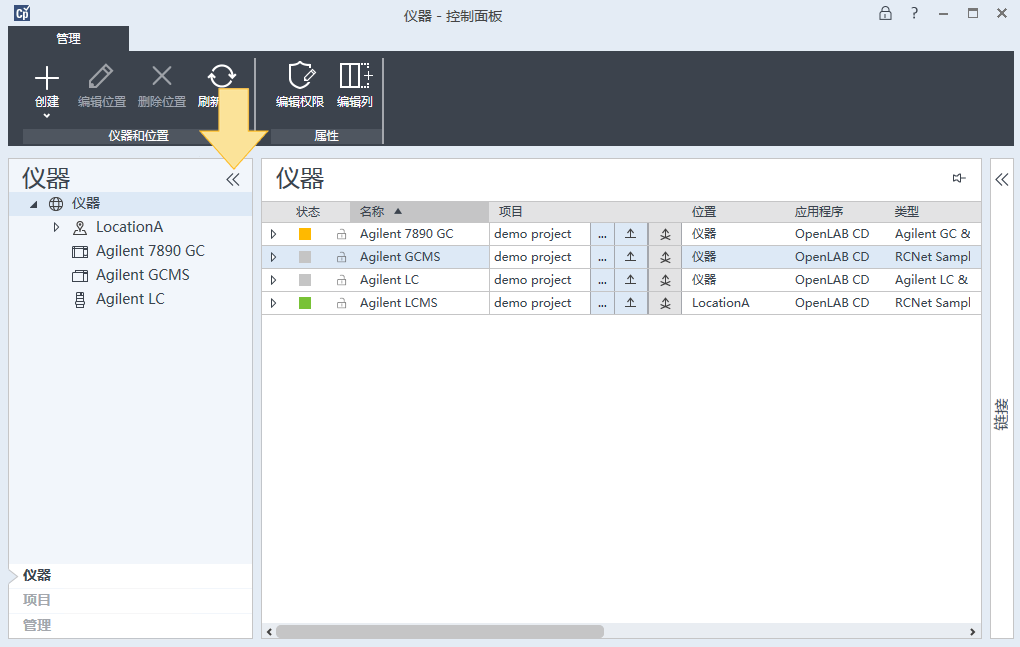Sort by the 类型 column header
The height and width of the screenshot is (647, 1020).
tap(907, 212)
